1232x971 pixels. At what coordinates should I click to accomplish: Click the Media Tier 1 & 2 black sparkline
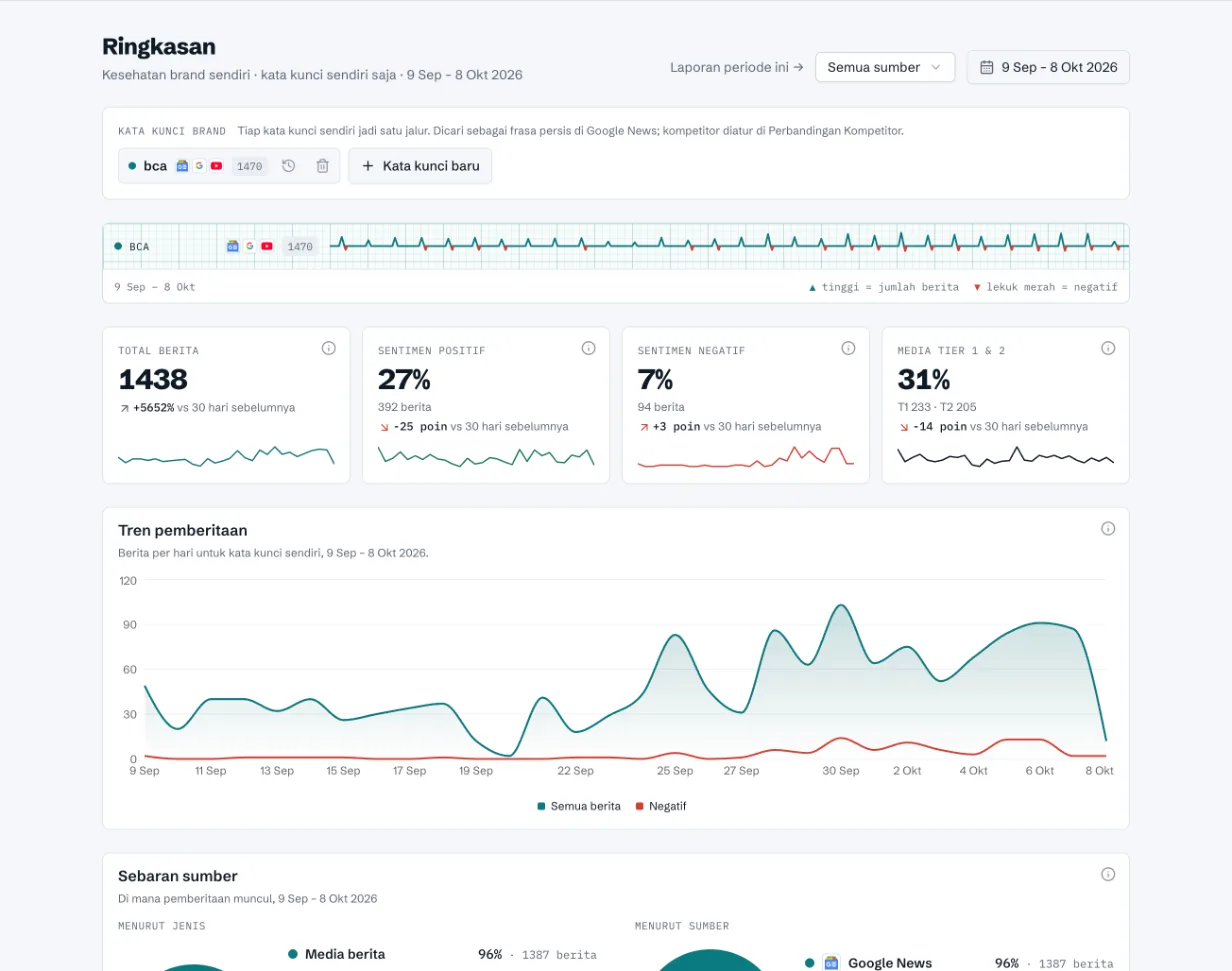(1006, 457)
